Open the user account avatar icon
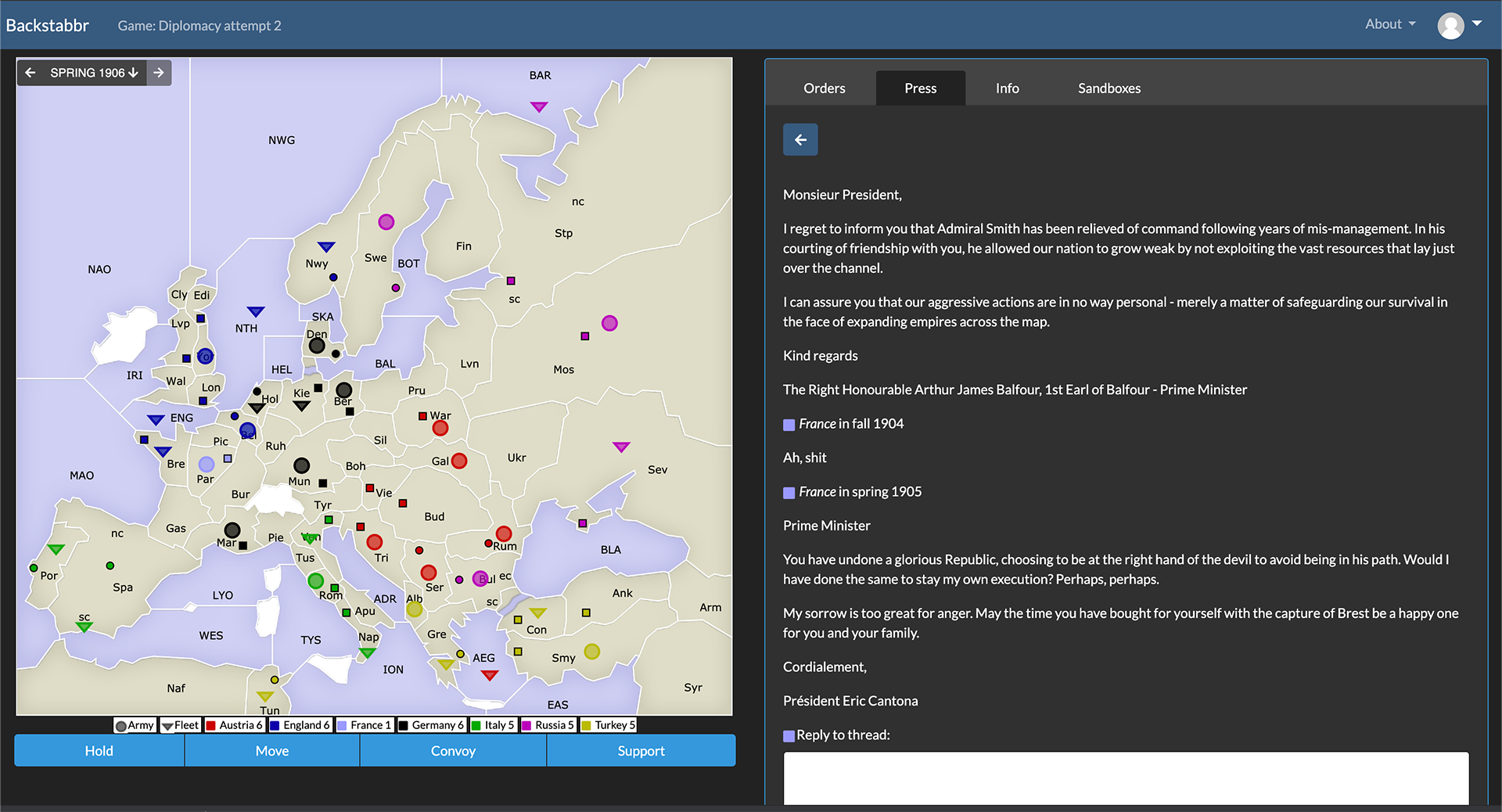1502x812 pixels. click(x=1451, y=25)
